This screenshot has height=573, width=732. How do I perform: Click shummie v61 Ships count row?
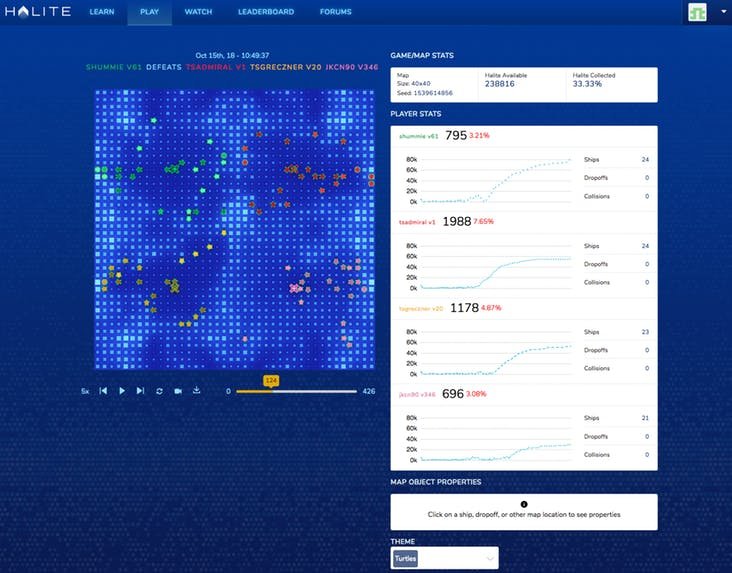coord(616,160)
